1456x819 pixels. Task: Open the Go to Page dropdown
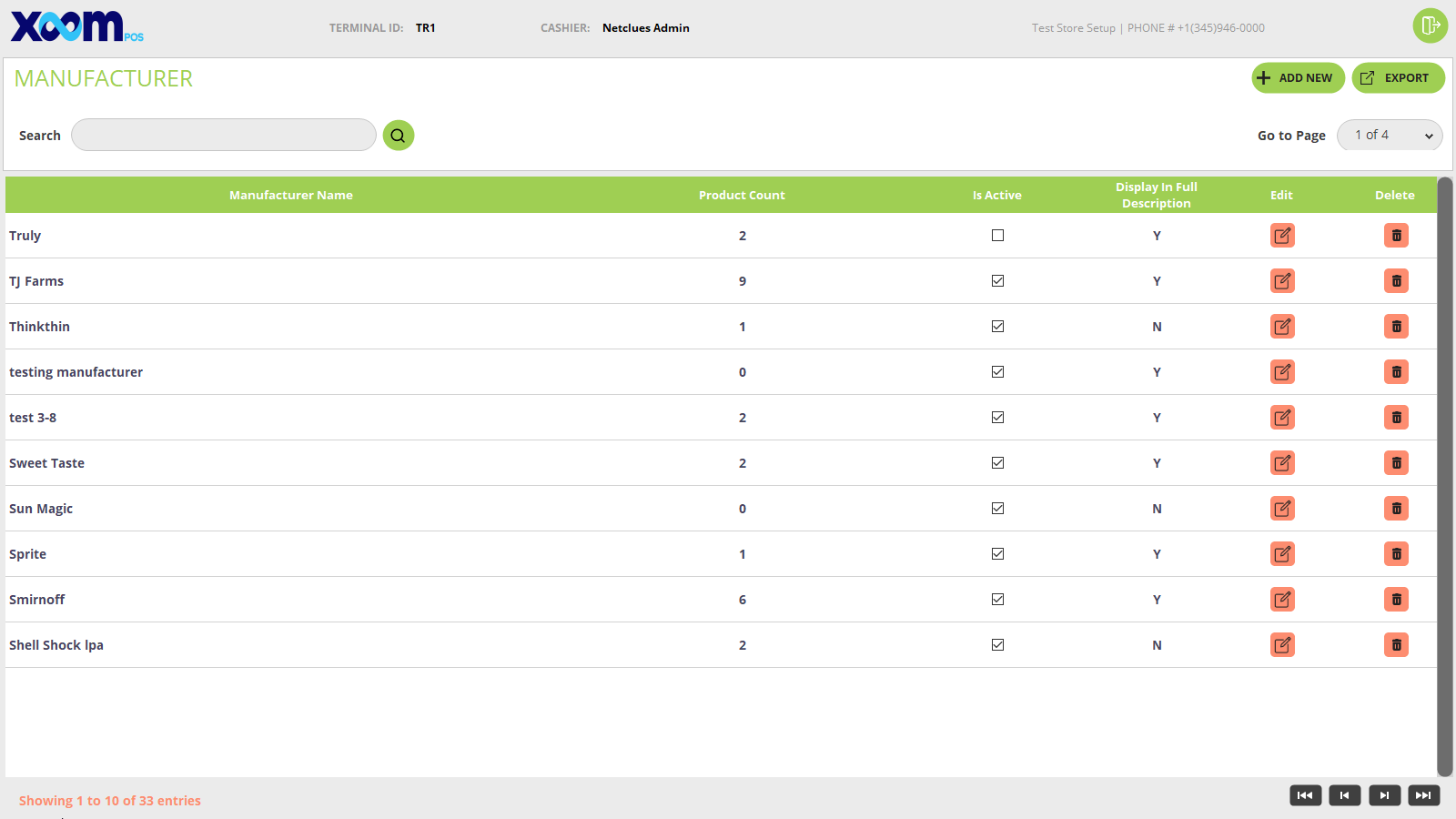1390,136
